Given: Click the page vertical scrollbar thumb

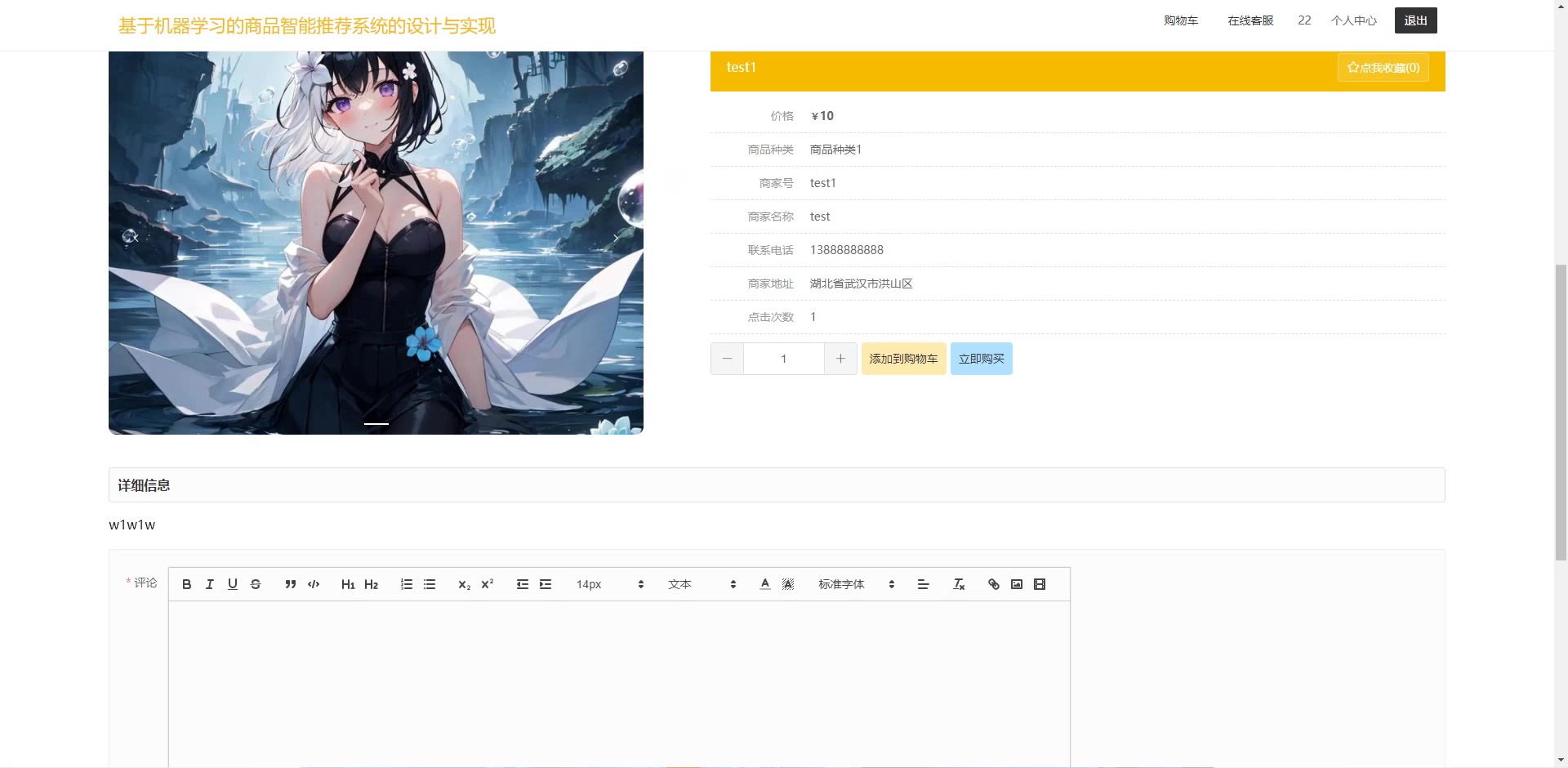Looking at the screenshot, I should click(1561, 412).
